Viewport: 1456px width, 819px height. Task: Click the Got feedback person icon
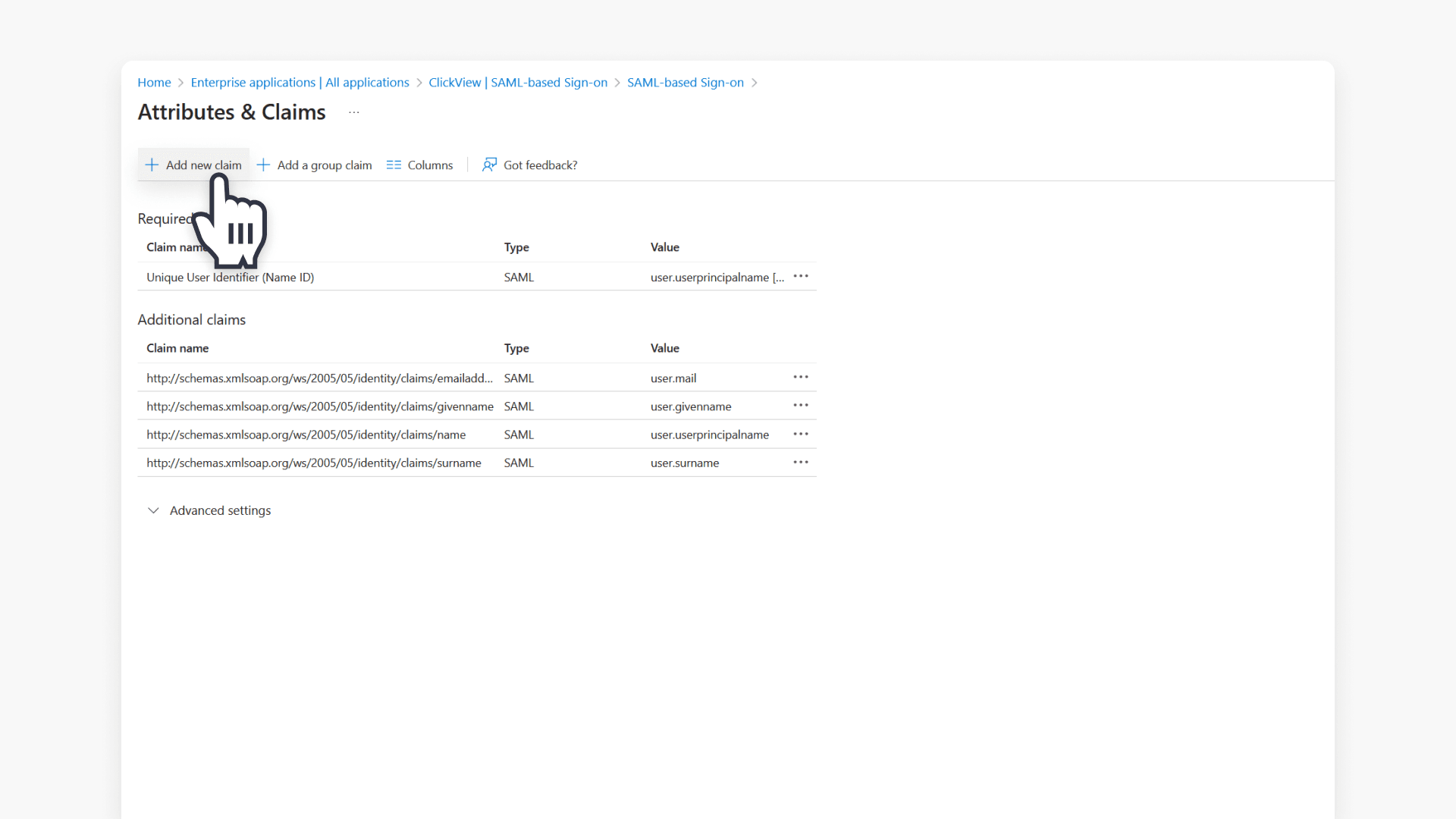[x=489, y=165]
